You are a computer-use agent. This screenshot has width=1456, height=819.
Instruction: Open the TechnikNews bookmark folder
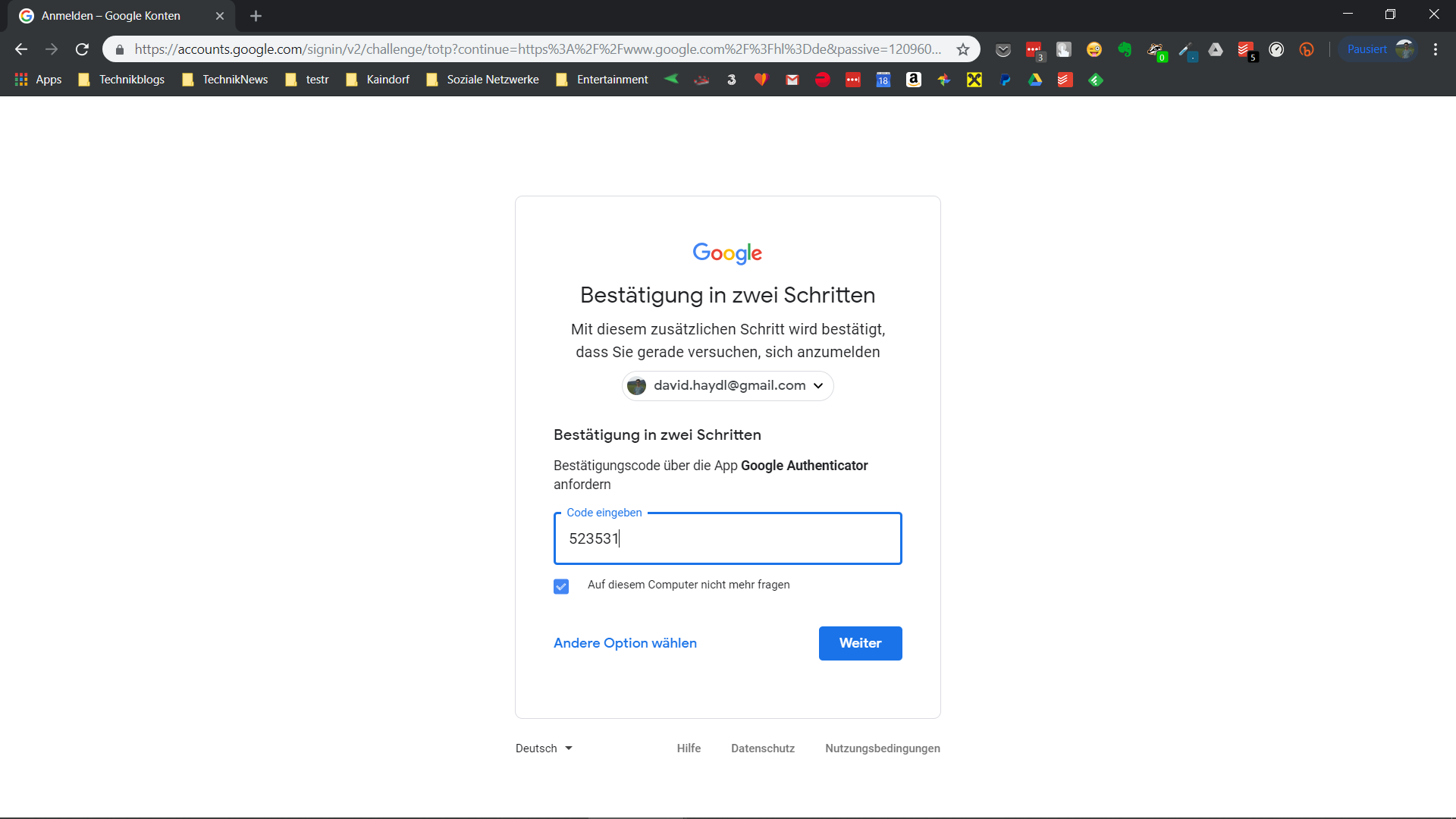[224, 80]
